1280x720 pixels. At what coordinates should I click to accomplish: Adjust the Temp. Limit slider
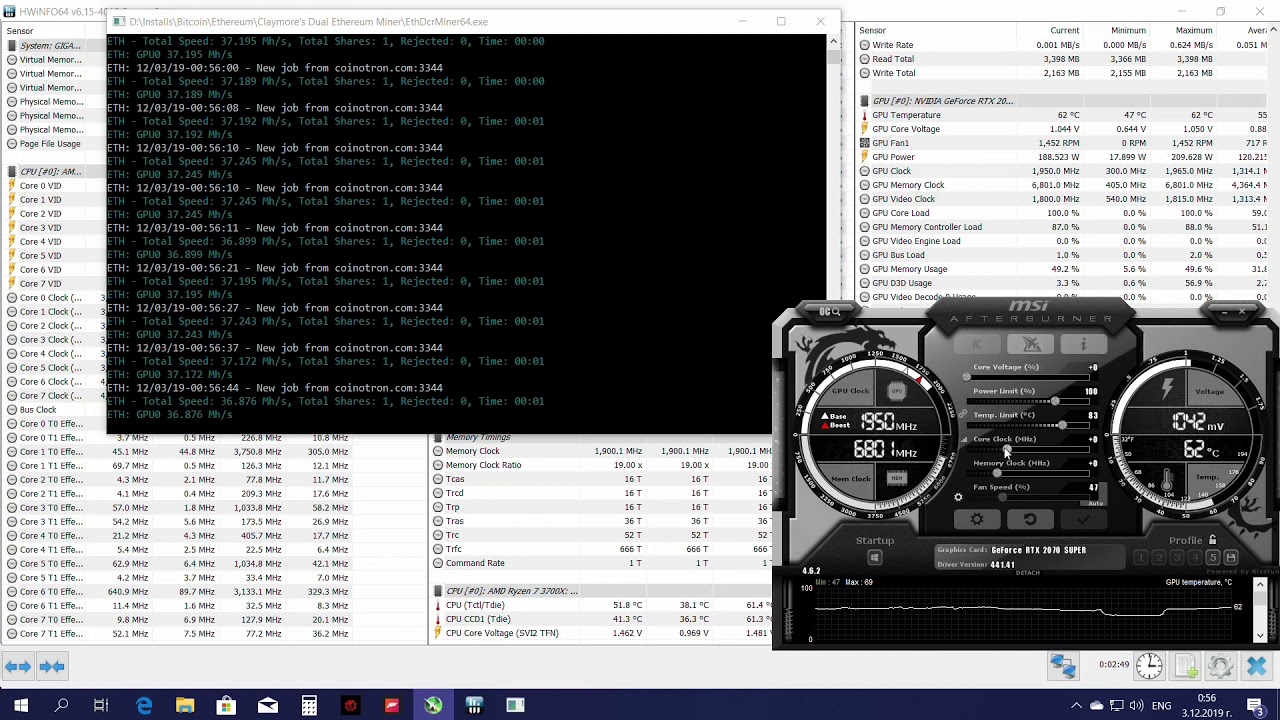pos(1030,425)
